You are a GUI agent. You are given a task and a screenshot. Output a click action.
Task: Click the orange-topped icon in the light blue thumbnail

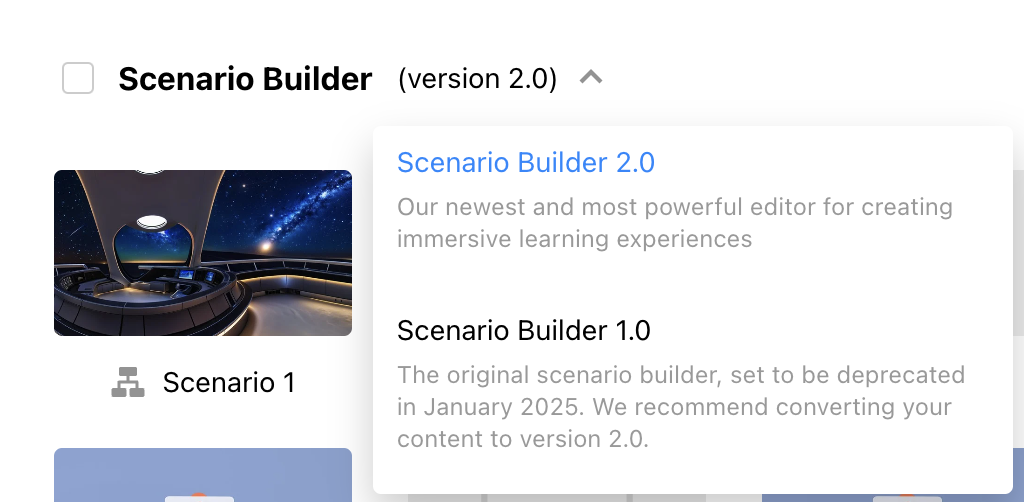pyautogui.click(x=199, y=497)
